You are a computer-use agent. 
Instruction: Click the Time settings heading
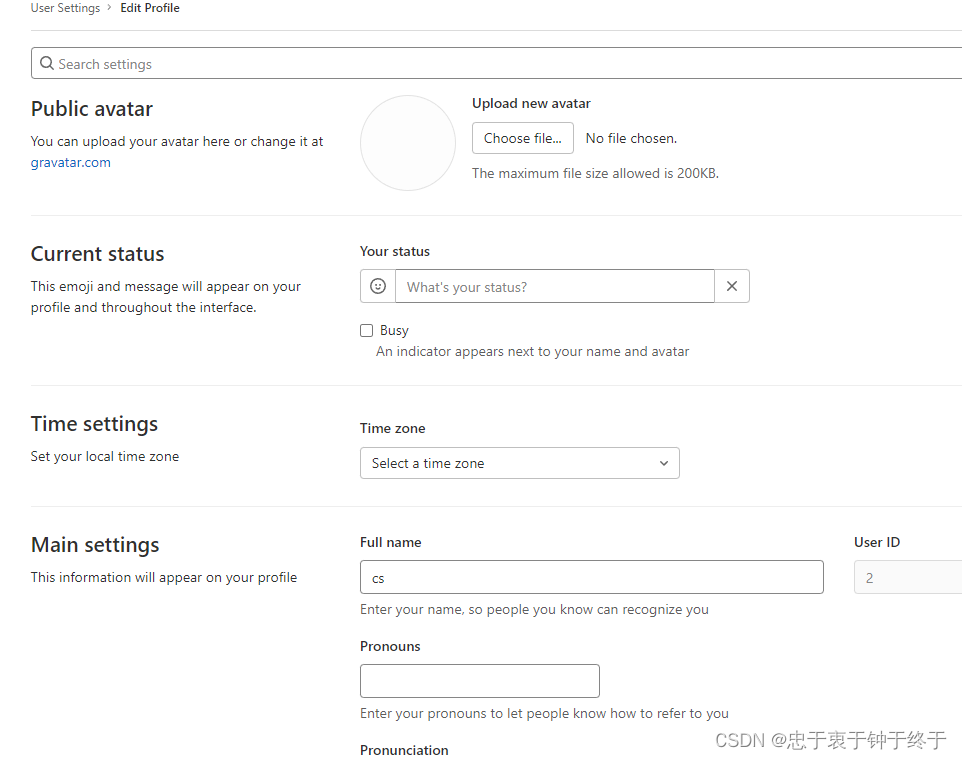coord(94,425)
